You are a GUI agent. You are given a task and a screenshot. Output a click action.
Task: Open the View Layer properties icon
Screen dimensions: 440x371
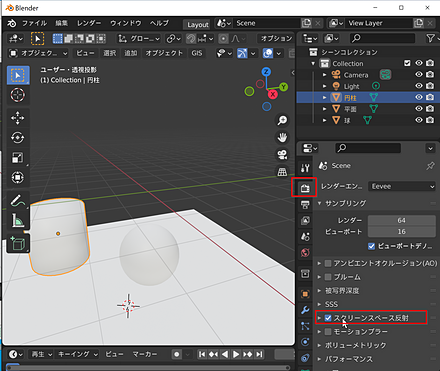coord(305,220)
